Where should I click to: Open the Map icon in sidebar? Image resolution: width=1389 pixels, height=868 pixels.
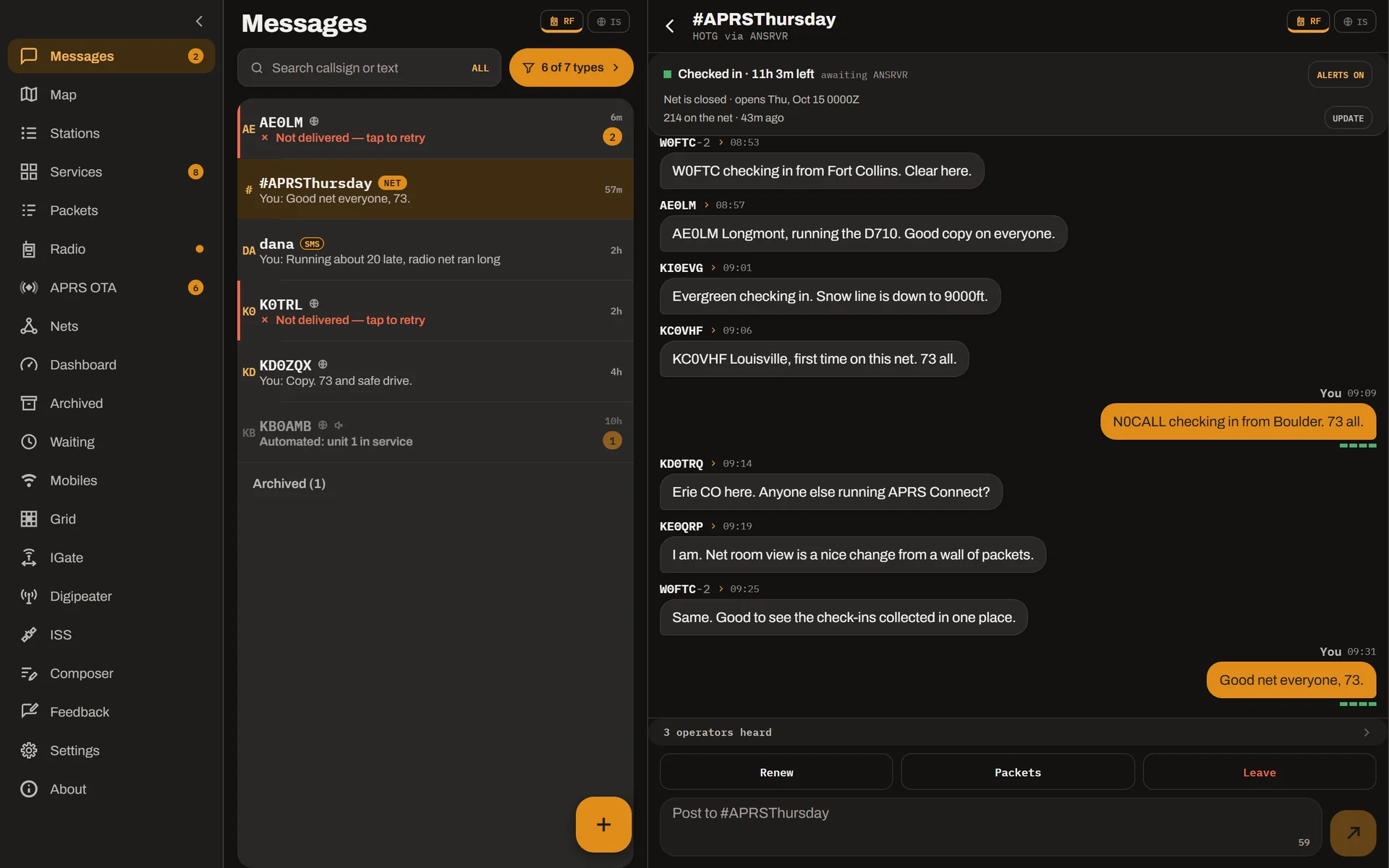29,95
